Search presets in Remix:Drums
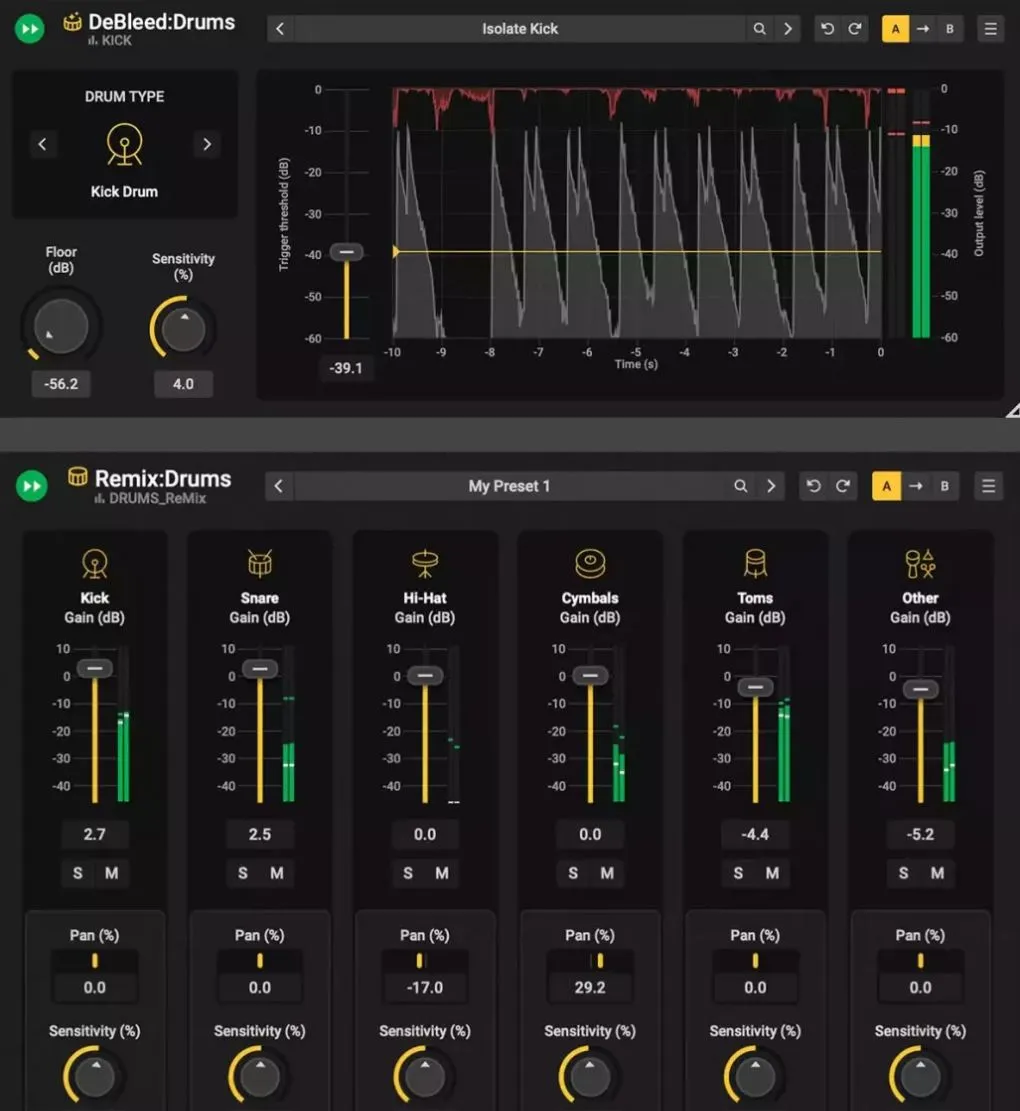Viewport: 1020px width, 1111px height. [x=740, y=486]
